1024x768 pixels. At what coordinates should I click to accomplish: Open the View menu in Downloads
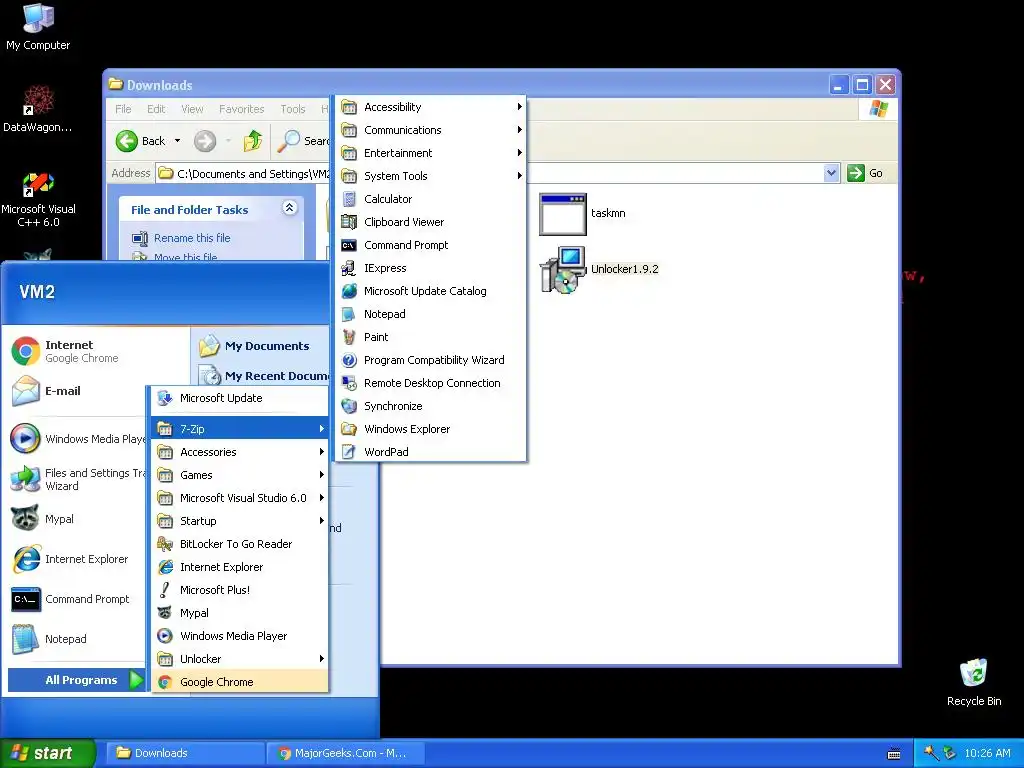pos(192,109)
